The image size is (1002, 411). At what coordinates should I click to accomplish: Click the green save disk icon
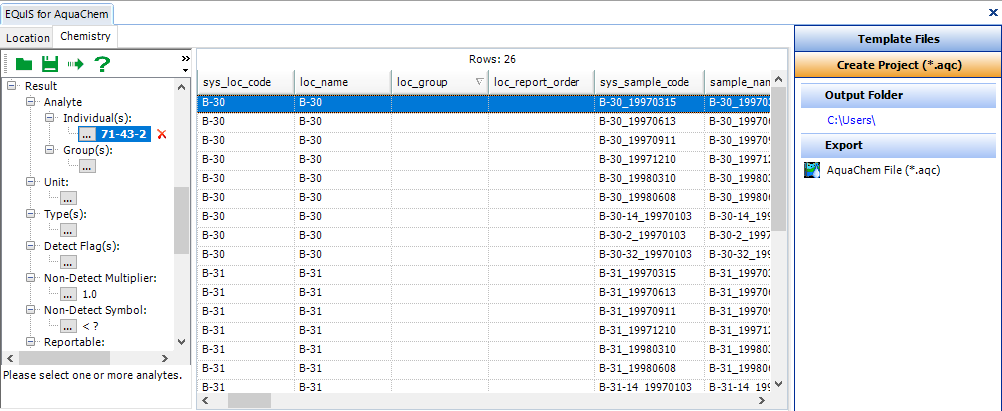(49, 64)
